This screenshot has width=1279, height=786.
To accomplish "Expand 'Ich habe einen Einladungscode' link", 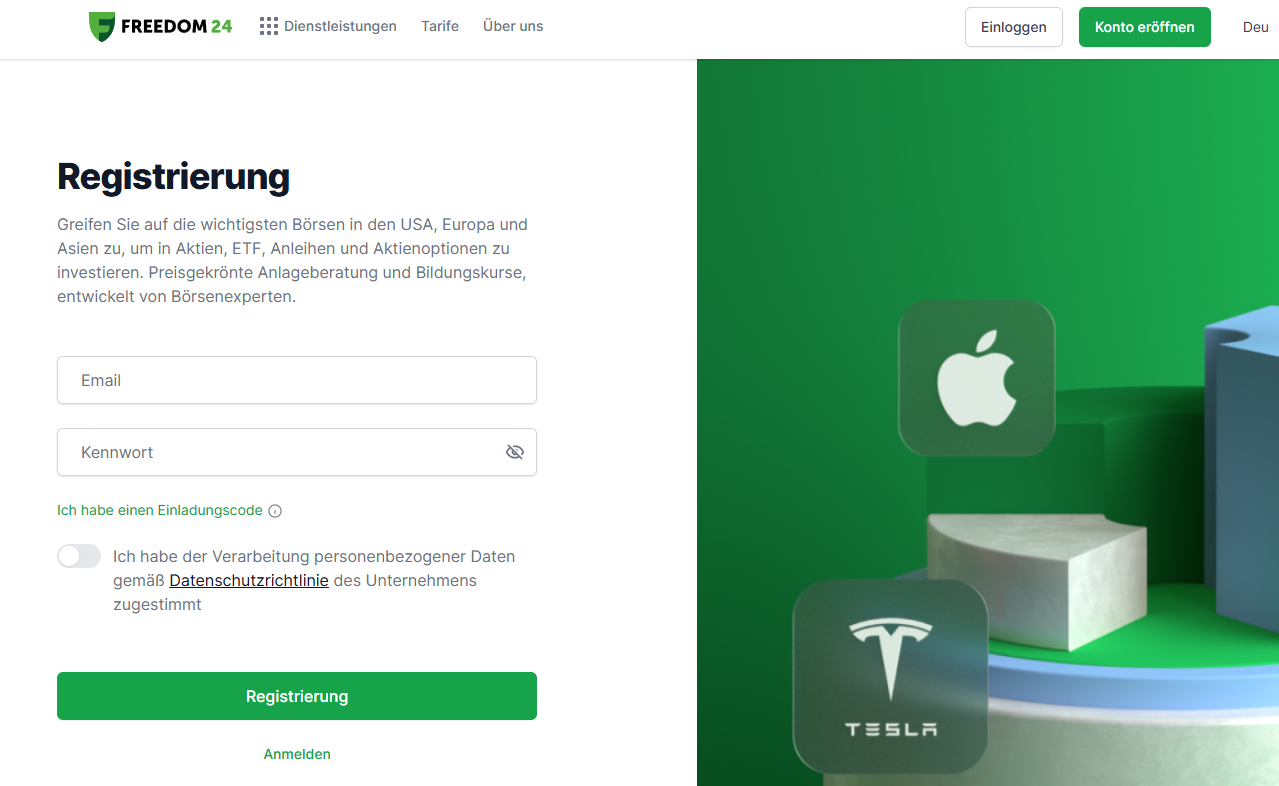I will [160, 510].
